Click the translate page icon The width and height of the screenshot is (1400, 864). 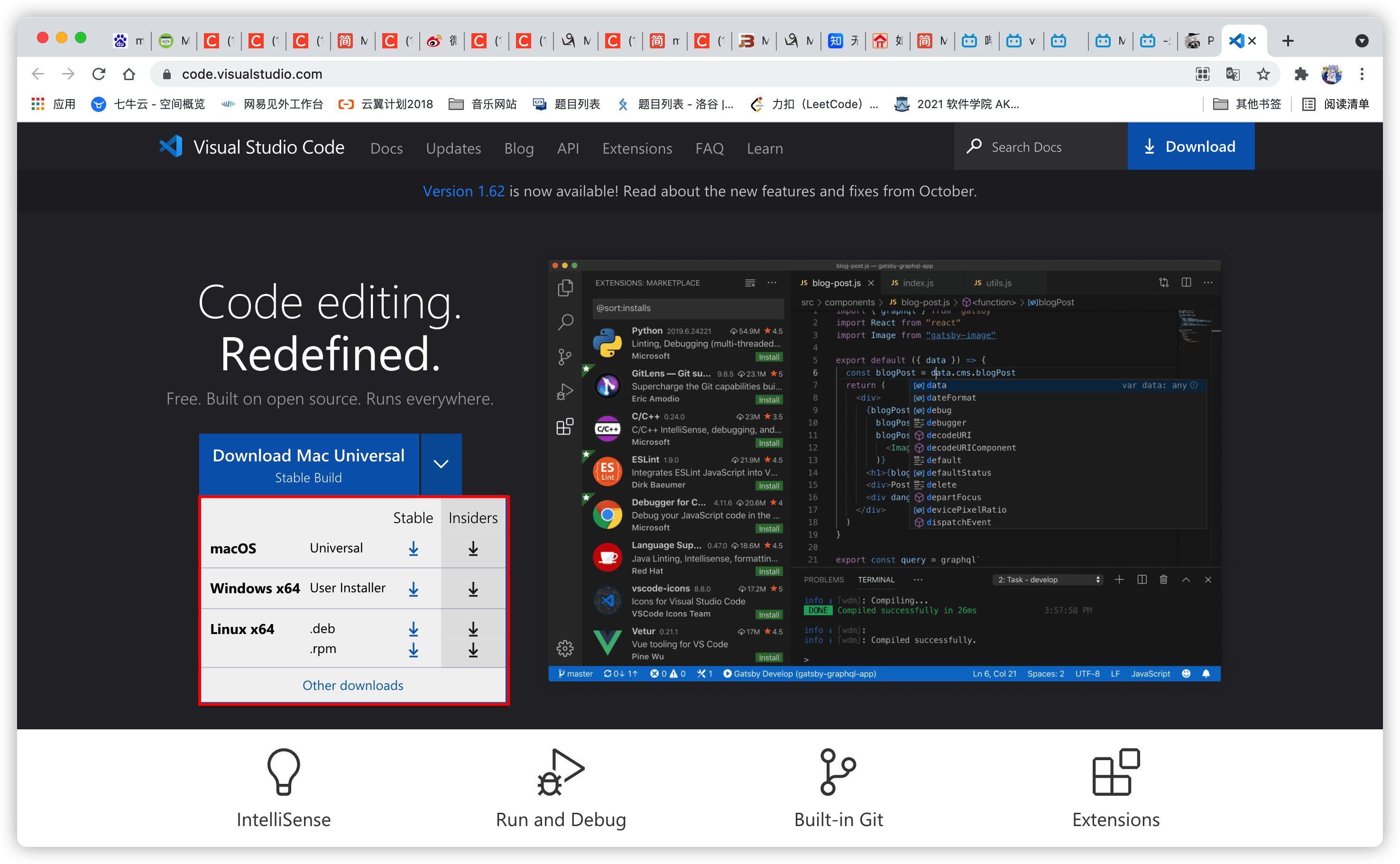pyautogui.click(x=1233, y=74)
